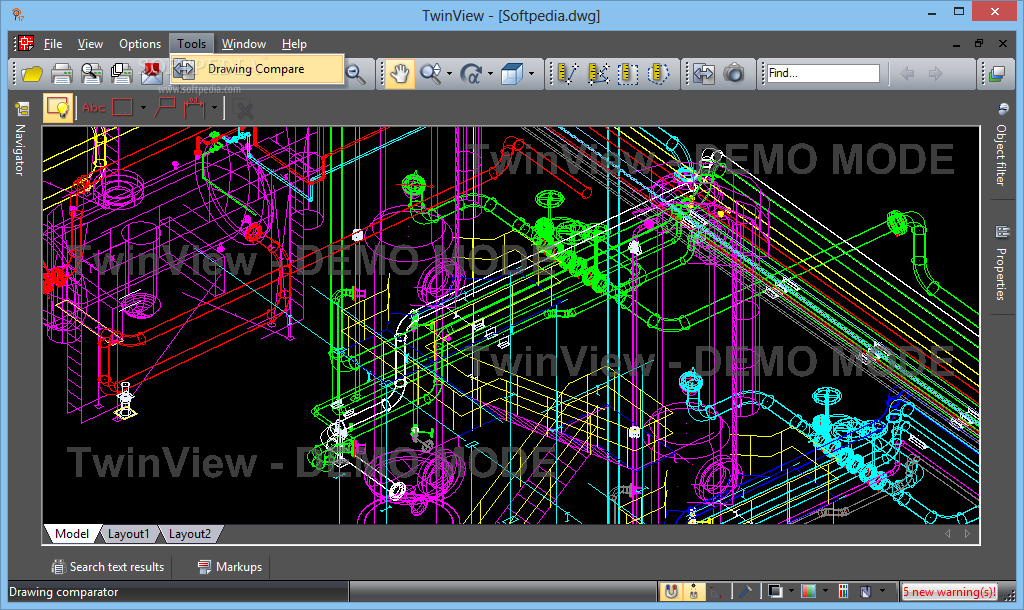The width and height of the screenshot is (1024, 610).
Task: Click the TwinView app icon in menu bar
Action: [x=25, y=43]
